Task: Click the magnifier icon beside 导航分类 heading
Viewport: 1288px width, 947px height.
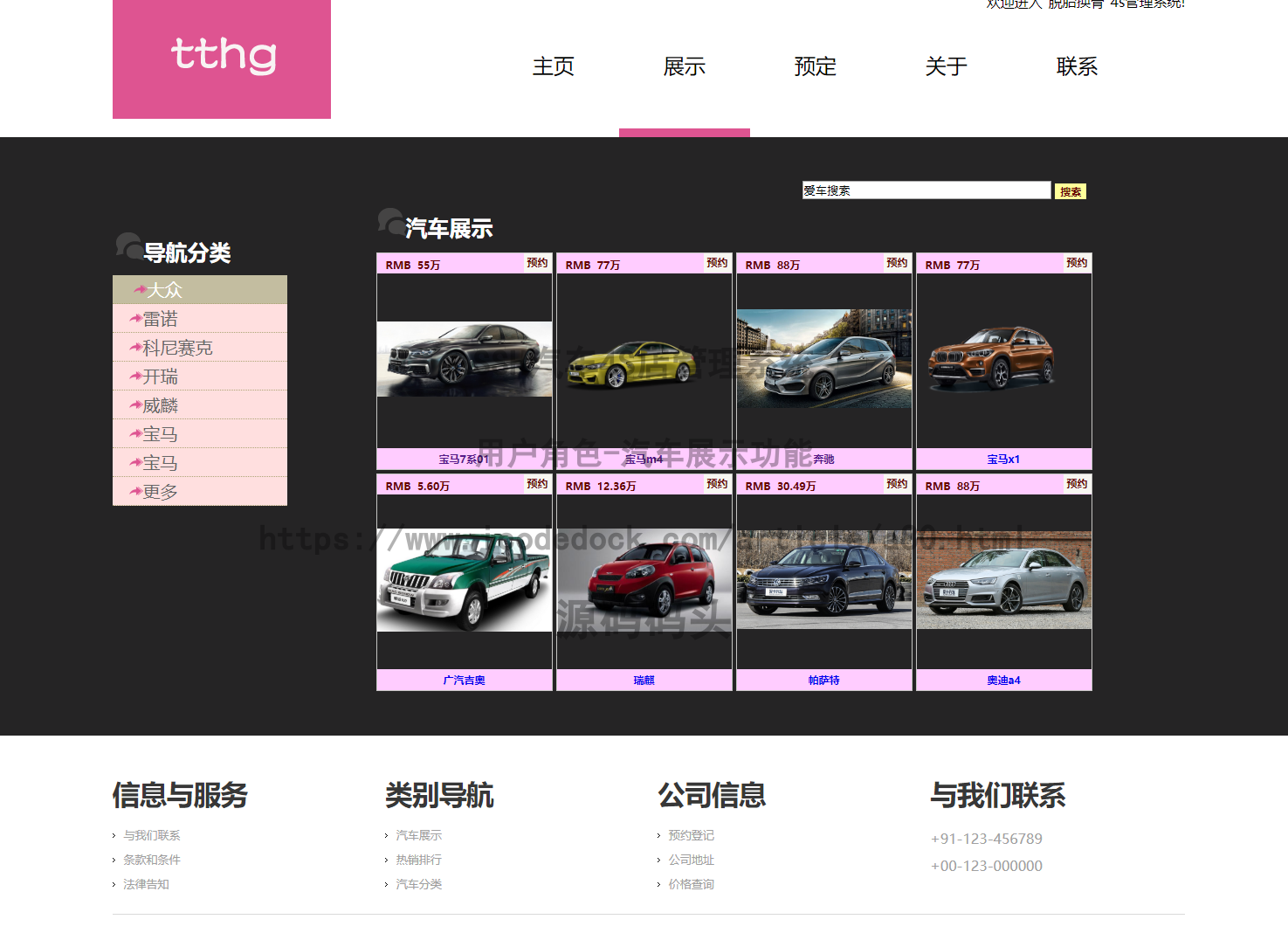Action: click(127, 247)
